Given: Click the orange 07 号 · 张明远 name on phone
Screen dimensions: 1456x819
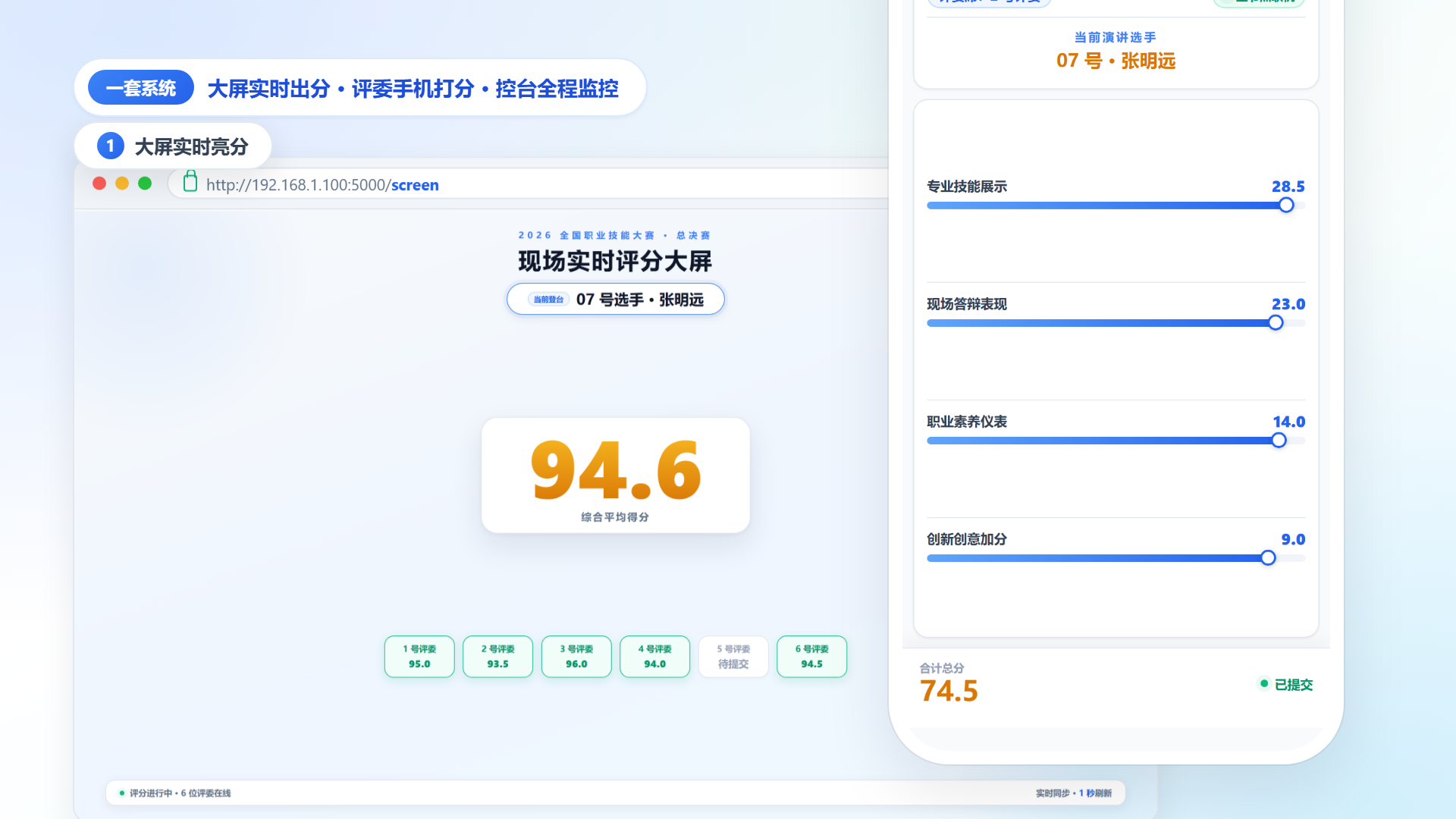Looking at the screenshot, I should pyautogui.click(x=1116, y=61).
